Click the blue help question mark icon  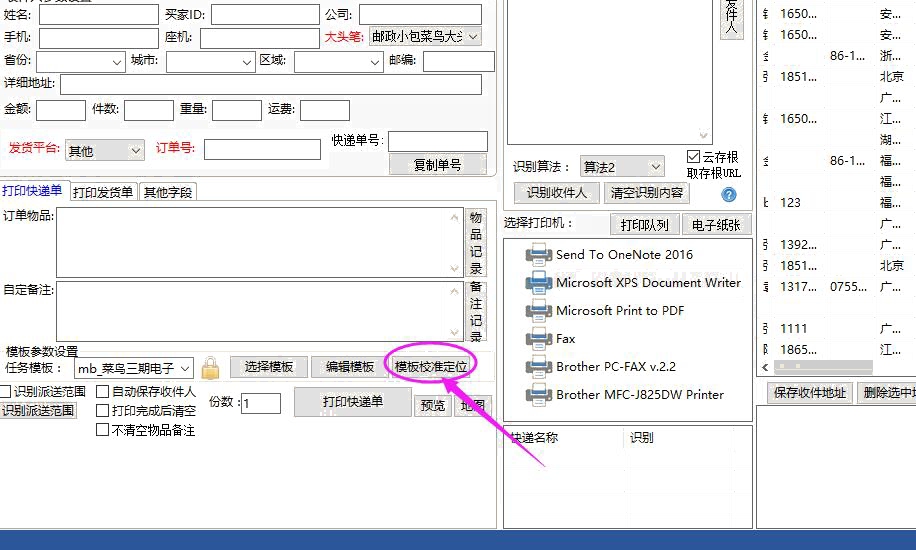pyautogui.click(x=729, y=195)
